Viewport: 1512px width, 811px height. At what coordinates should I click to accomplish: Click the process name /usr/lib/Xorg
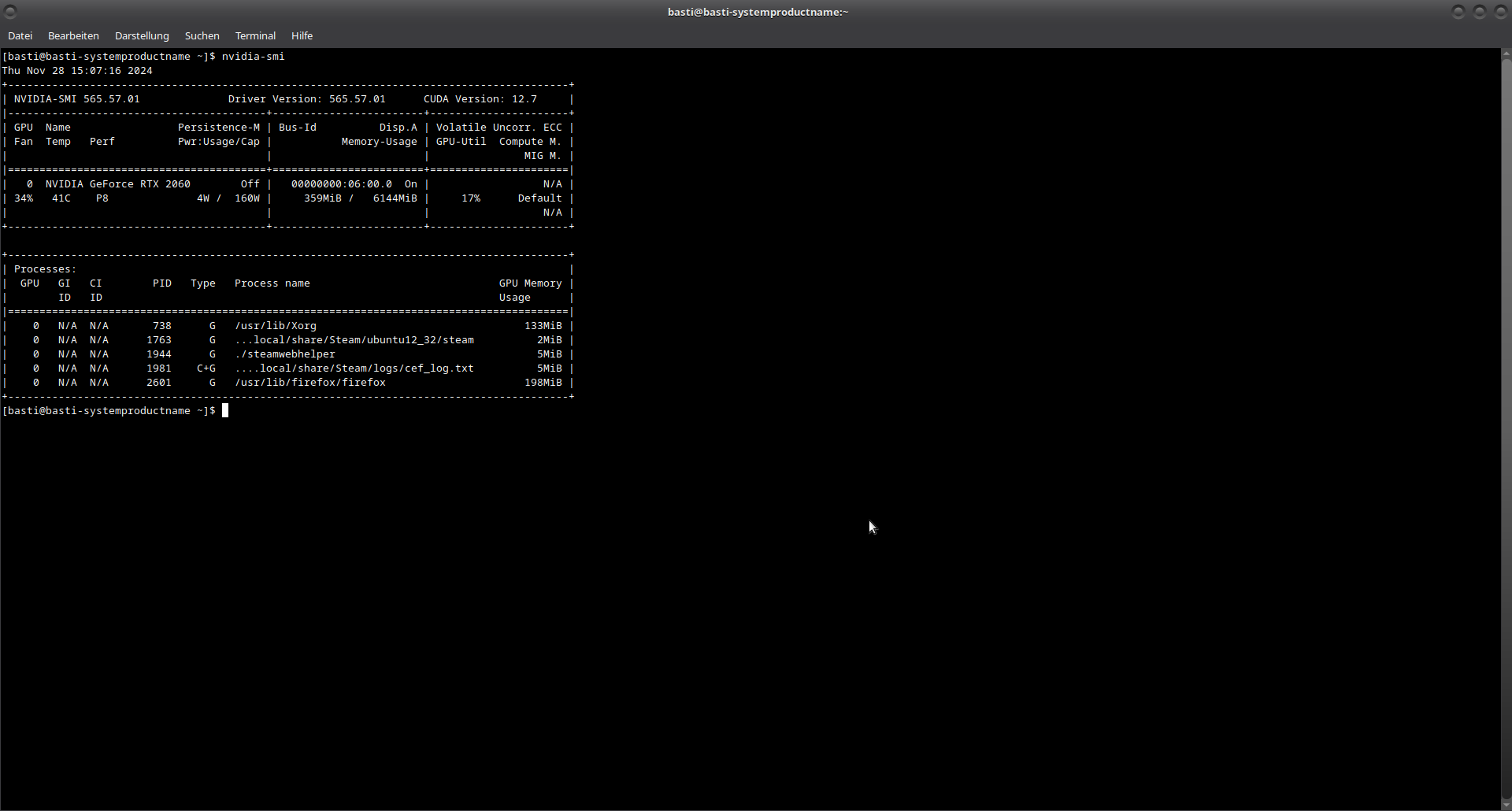[x=276, y=326]
